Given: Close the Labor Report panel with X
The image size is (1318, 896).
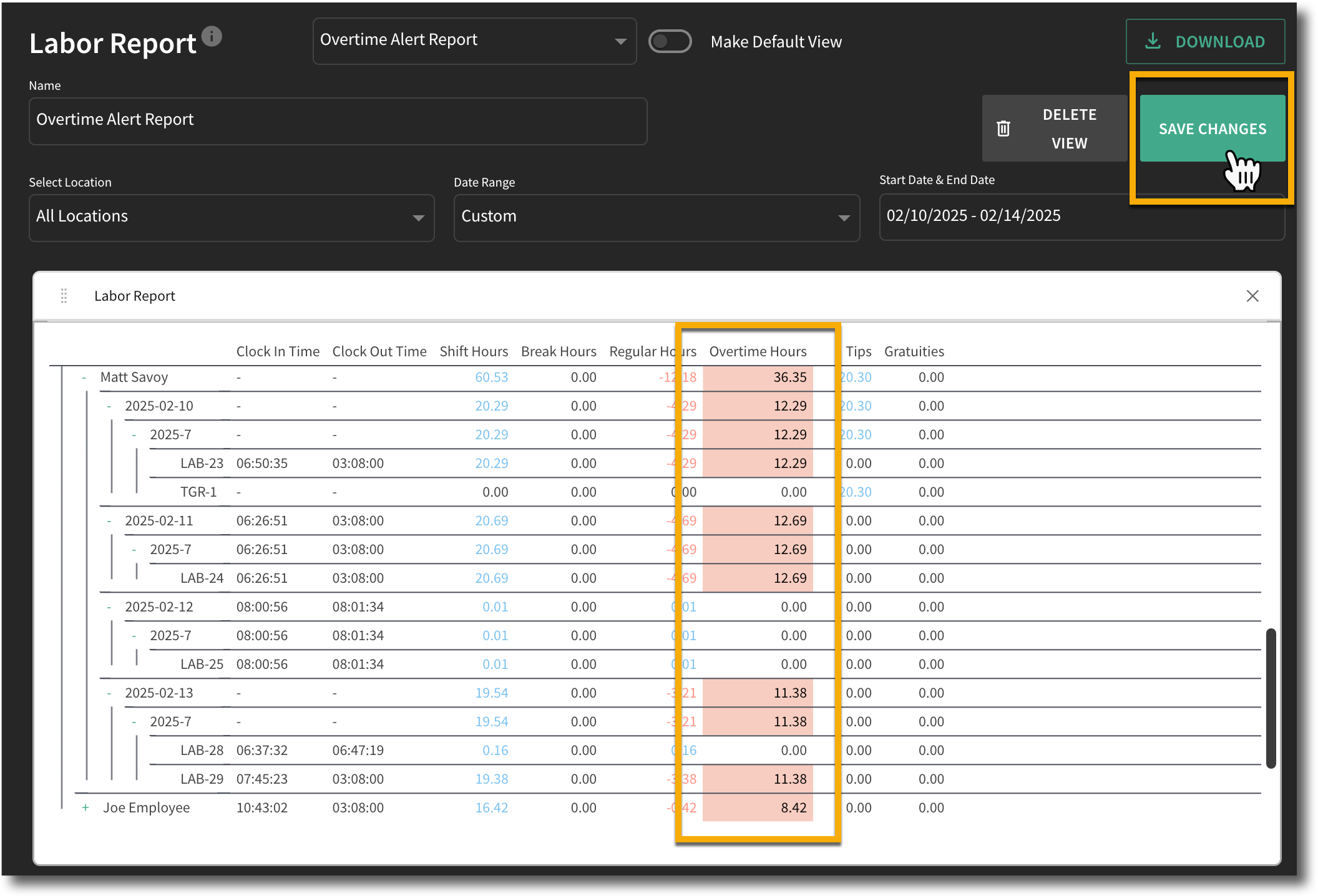Looking at the screenshot, I should (x=1252, y=296).
